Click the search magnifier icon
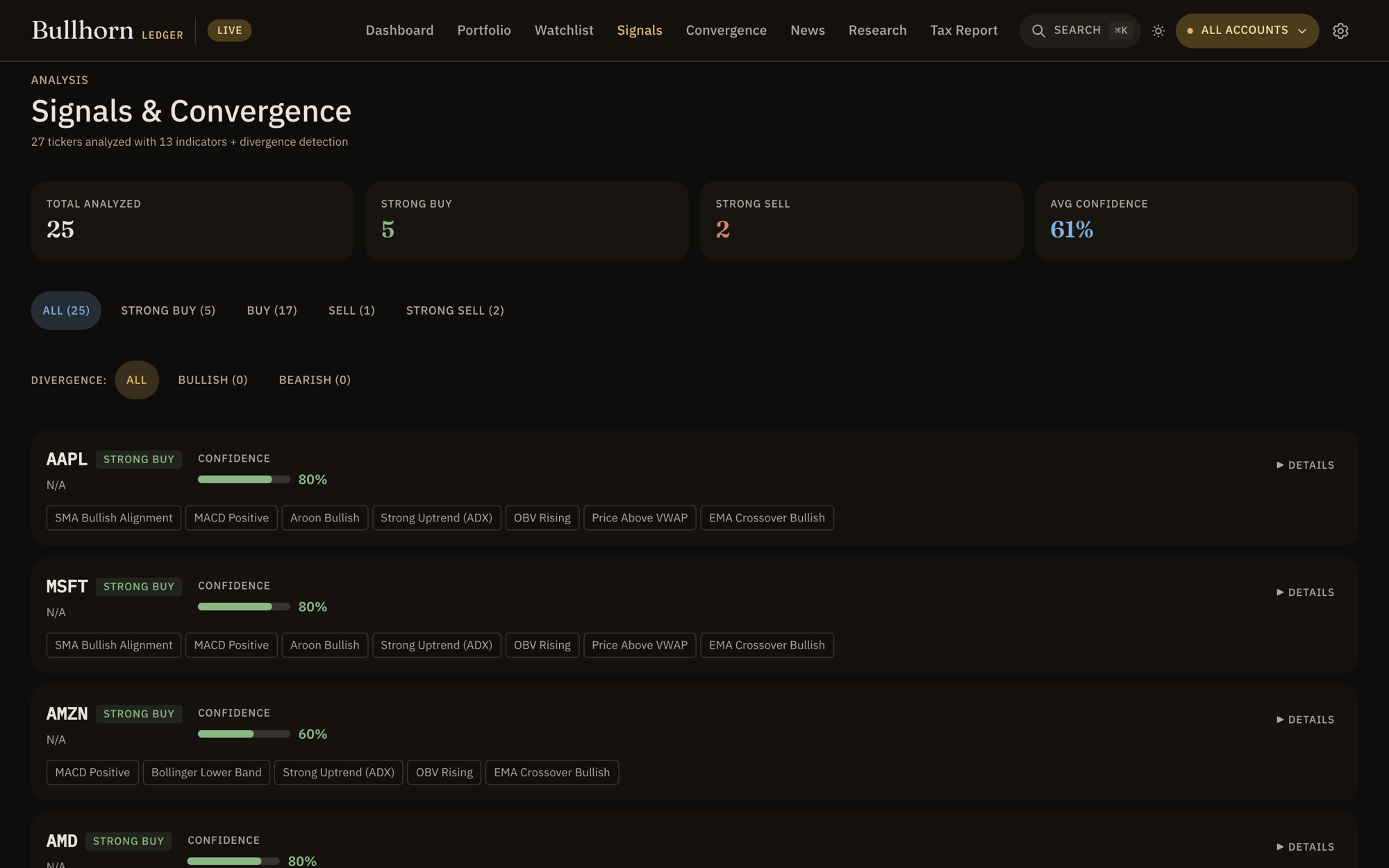Image resolution: width=1389 pixels, height=868 pixels. tap(1038, 31)
